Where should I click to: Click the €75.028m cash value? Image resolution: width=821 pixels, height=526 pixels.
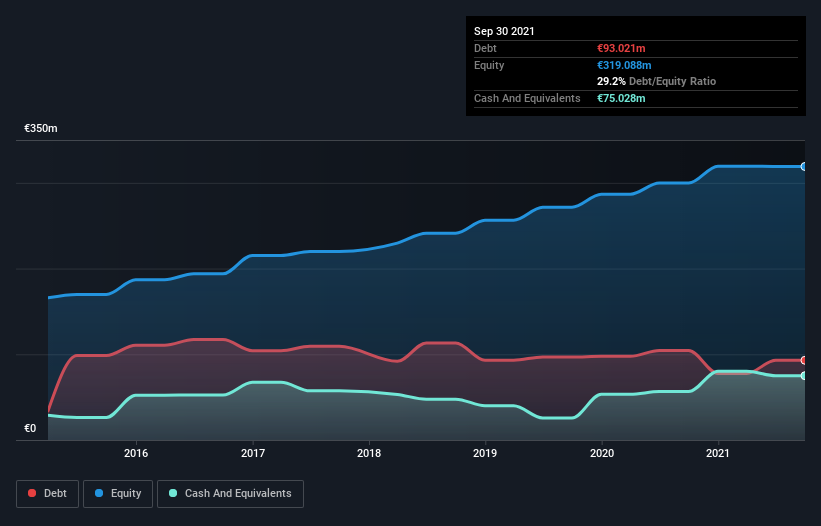pos(621,98)
